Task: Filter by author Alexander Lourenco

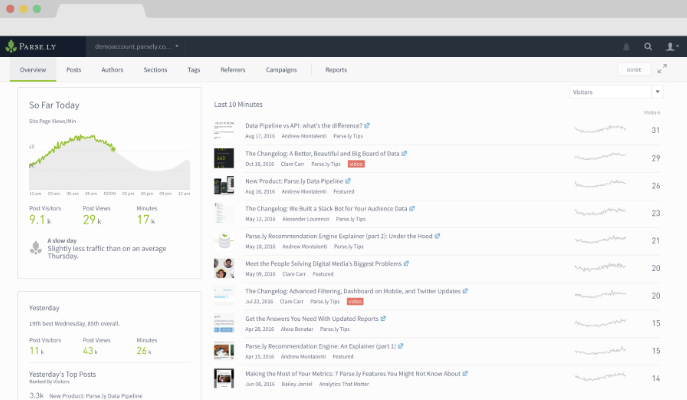Action: [x=305, y=219]
